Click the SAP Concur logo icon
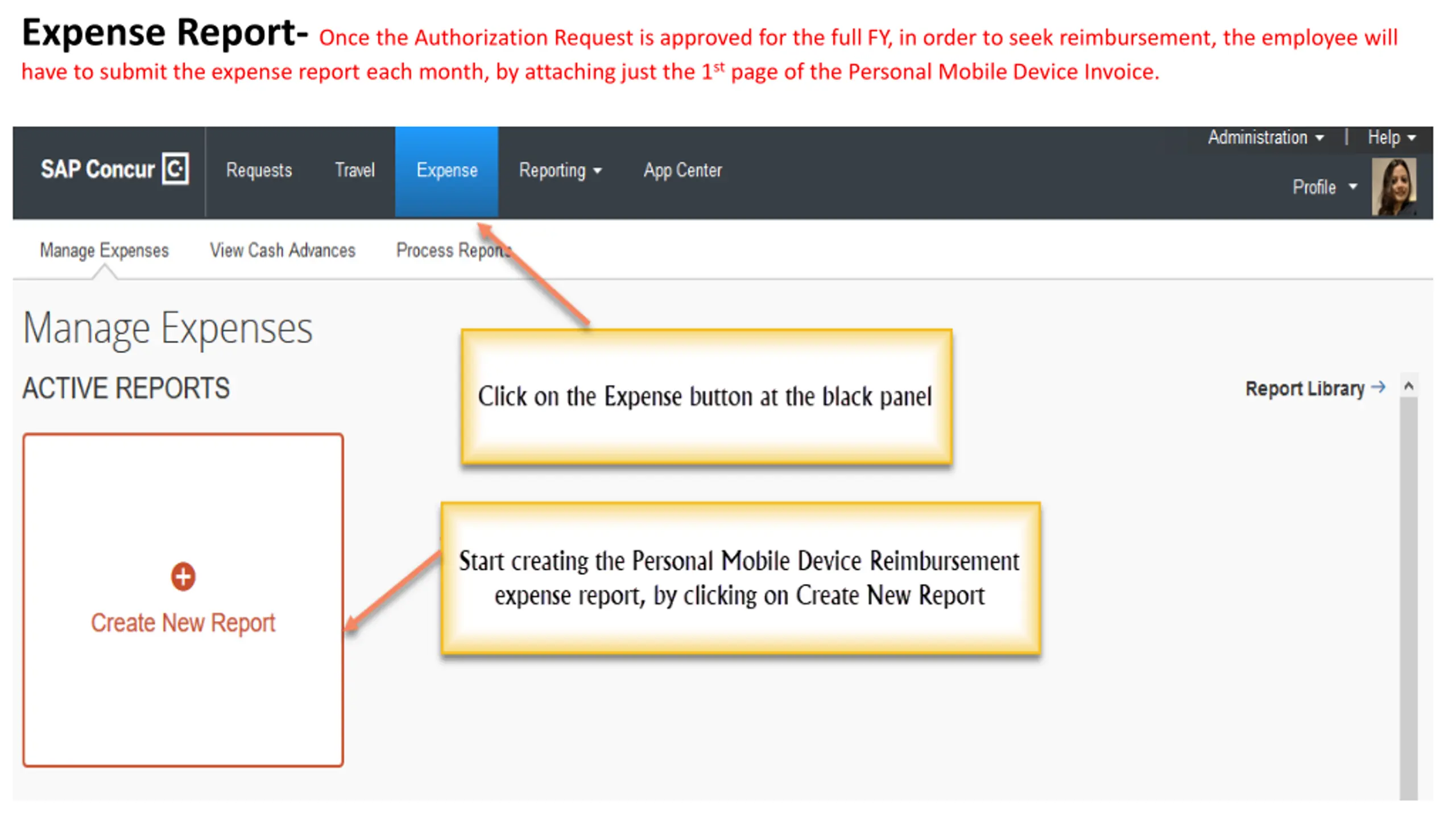 [175, 169]
